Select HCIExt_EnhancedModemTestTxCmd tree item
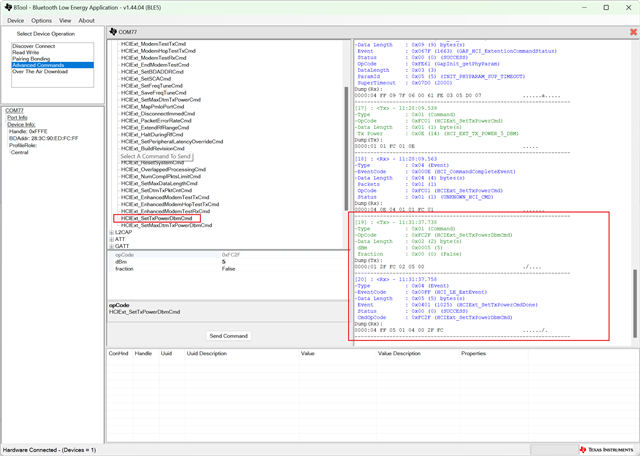The width and height of the screenshot is (640, 456). point(165,197)
